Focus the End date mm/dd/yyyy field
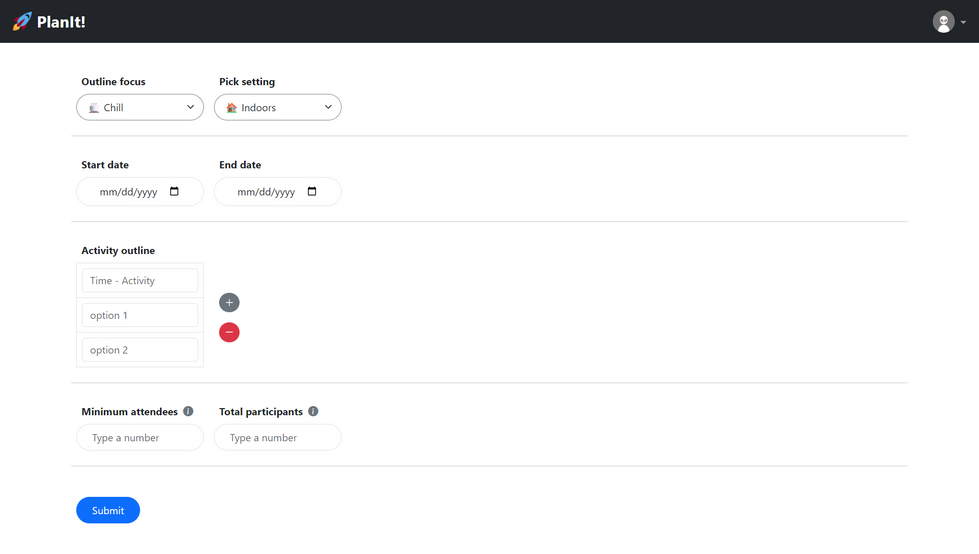The height and width of the screenshot is (554, 979). [278, 192]
